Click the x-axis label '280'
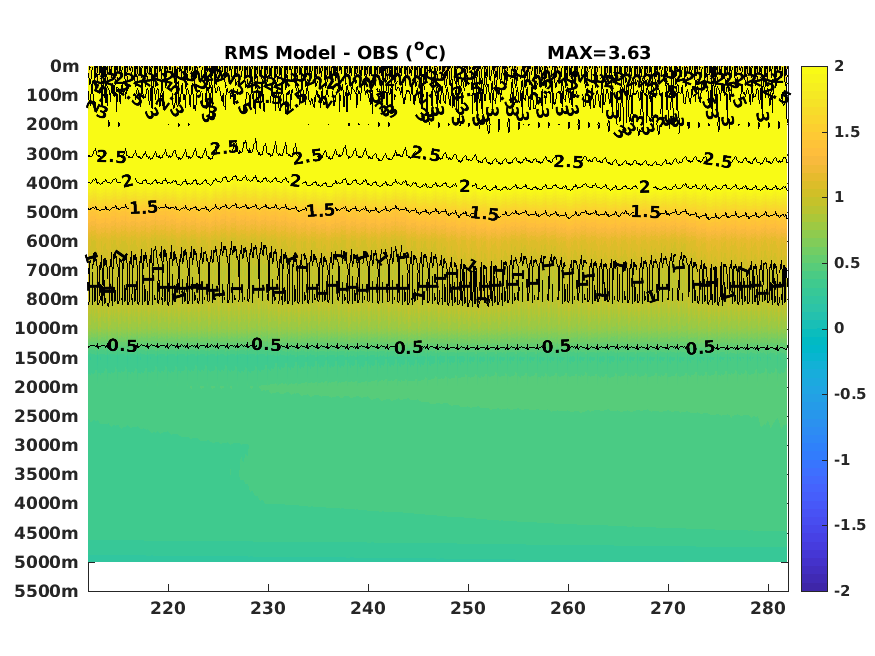The height and width of the screenshot is (656, 875). [768, 608]
